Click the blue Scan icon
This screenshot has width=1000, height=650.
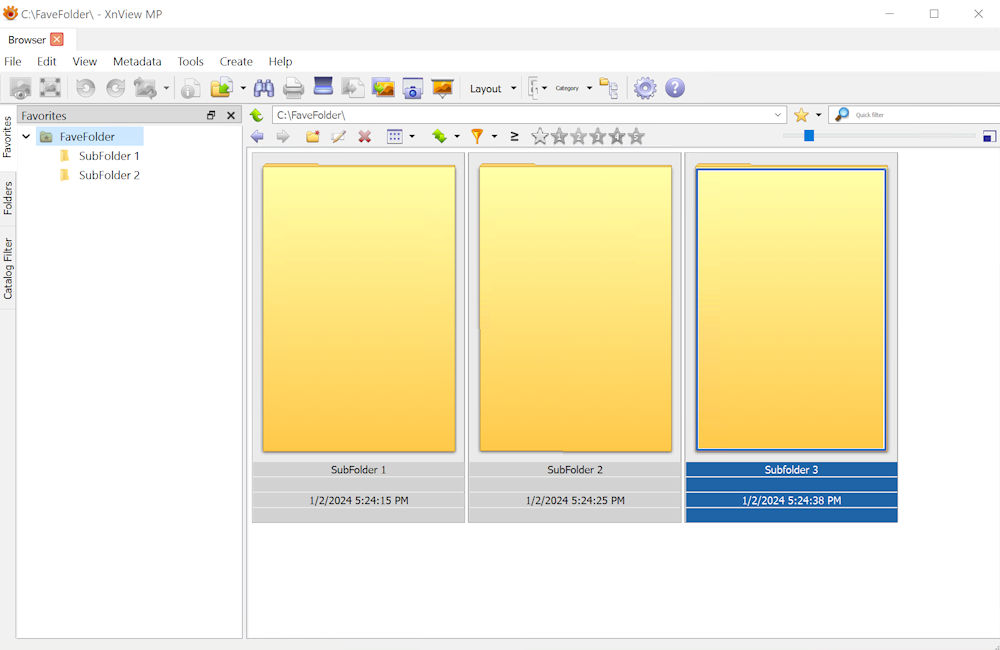pyautogui.click(x=323, y=88)
